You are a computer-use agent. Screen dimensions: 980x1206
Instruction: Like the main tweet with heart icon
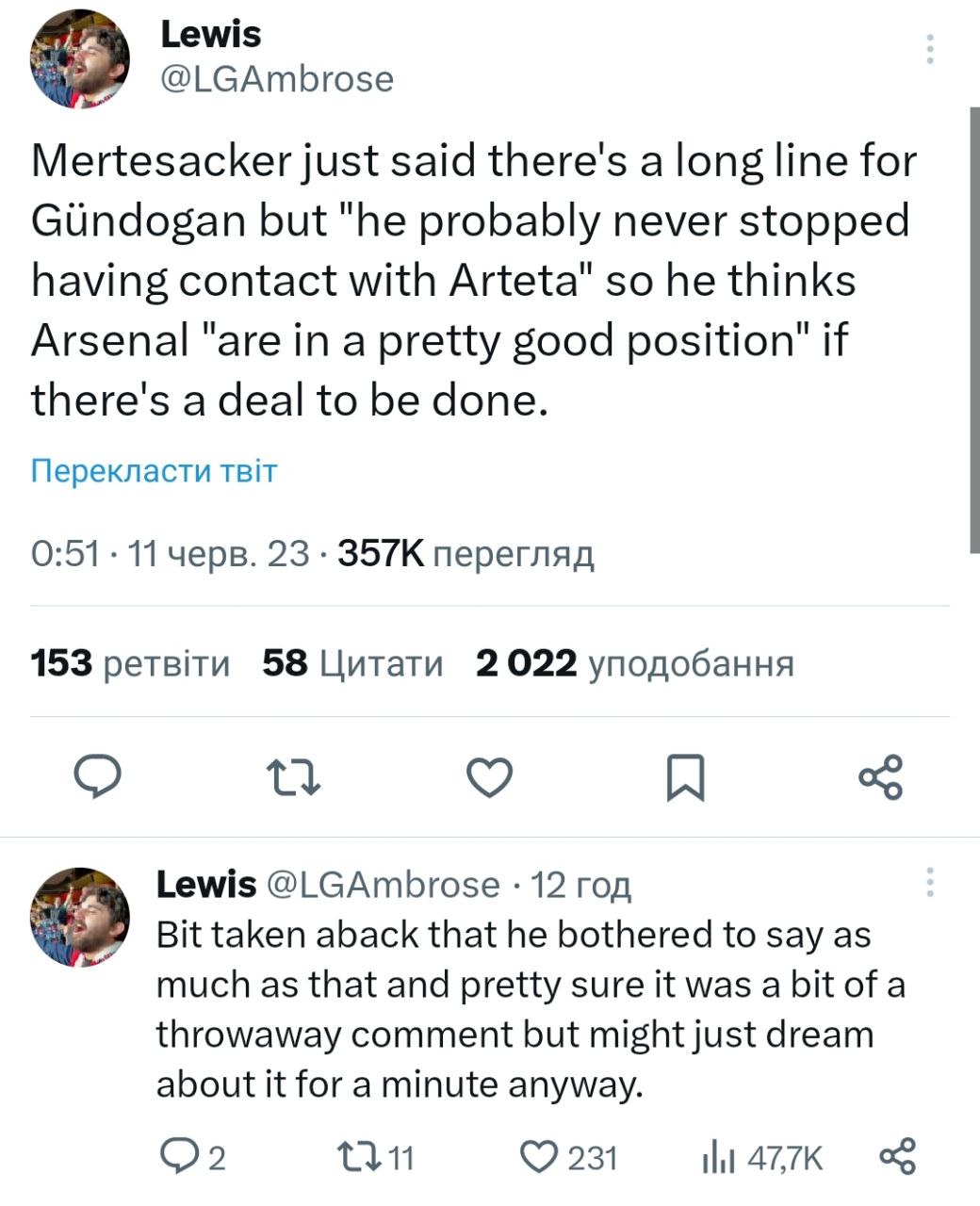click(490, 778)
